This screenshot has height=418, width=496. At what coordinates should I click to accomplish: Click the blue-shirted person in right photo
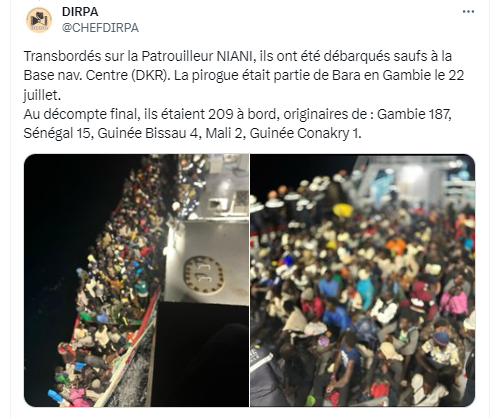[x=337, y=317]
